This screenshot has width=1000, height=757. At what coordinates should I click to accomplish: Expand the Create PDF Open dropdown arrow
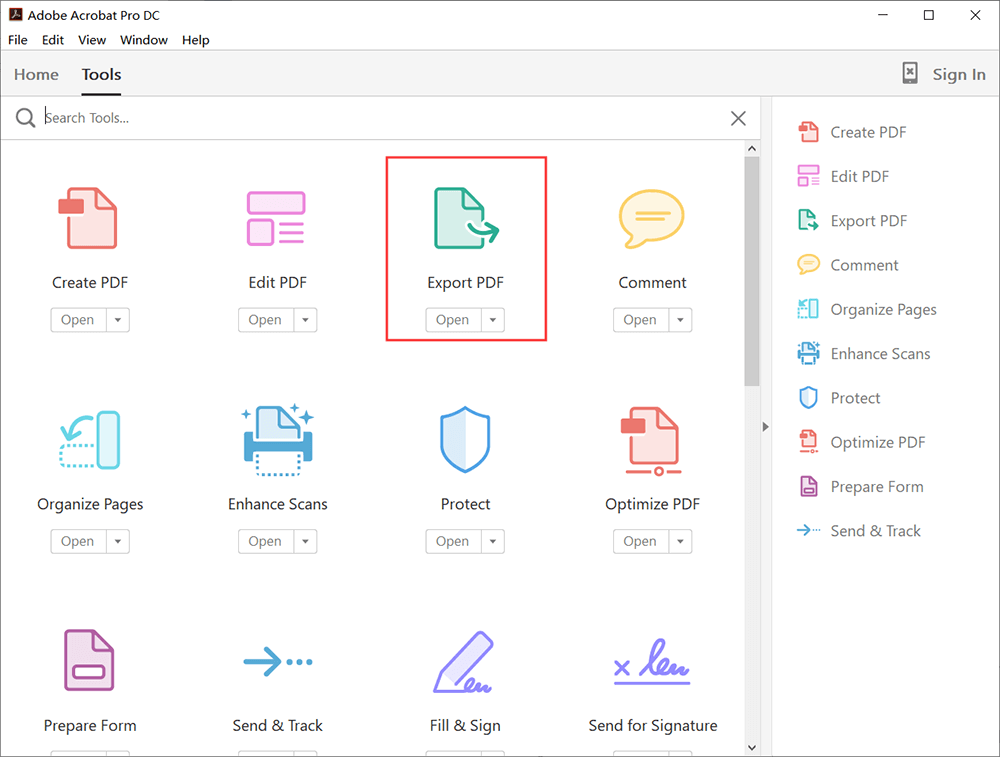(118, 320)
